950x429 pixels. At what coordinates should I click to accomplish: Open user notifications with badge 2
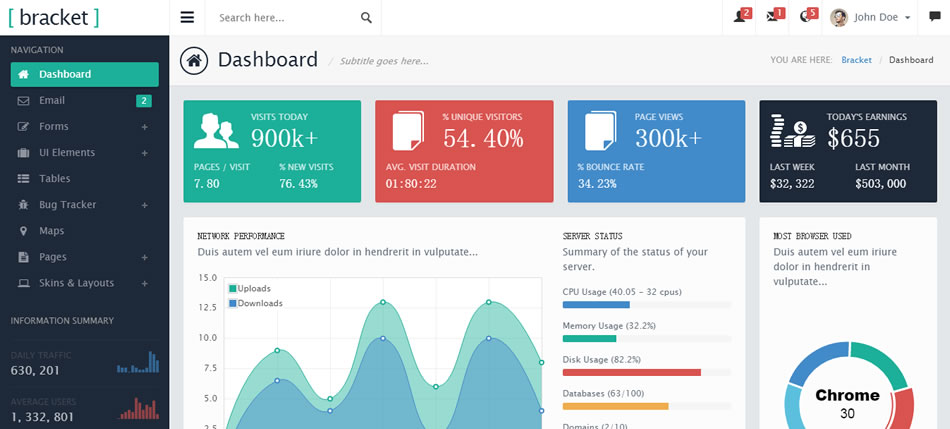pos(742,15)
